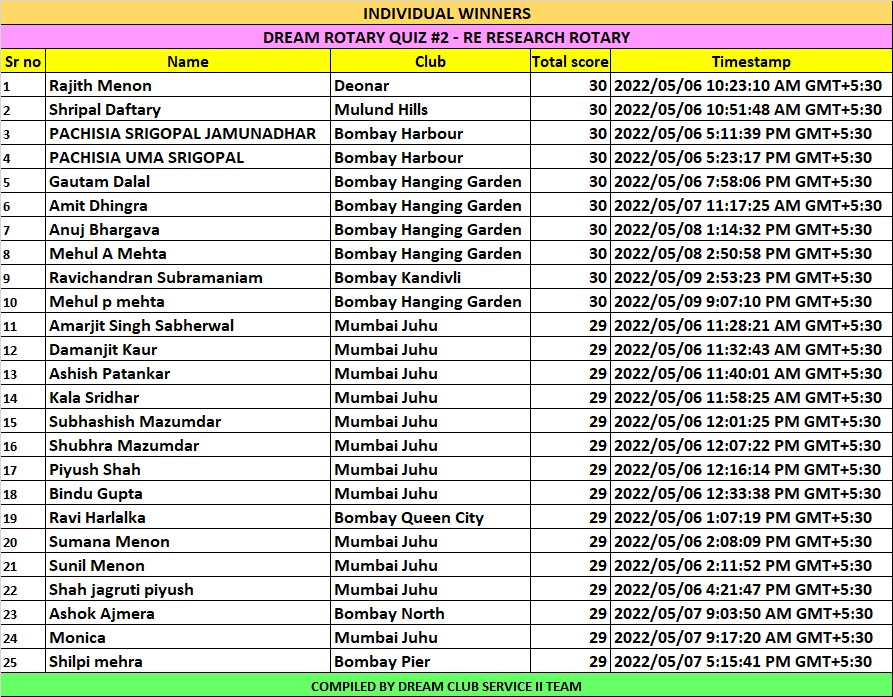Click the Bombay North club cell

point(430,613)
